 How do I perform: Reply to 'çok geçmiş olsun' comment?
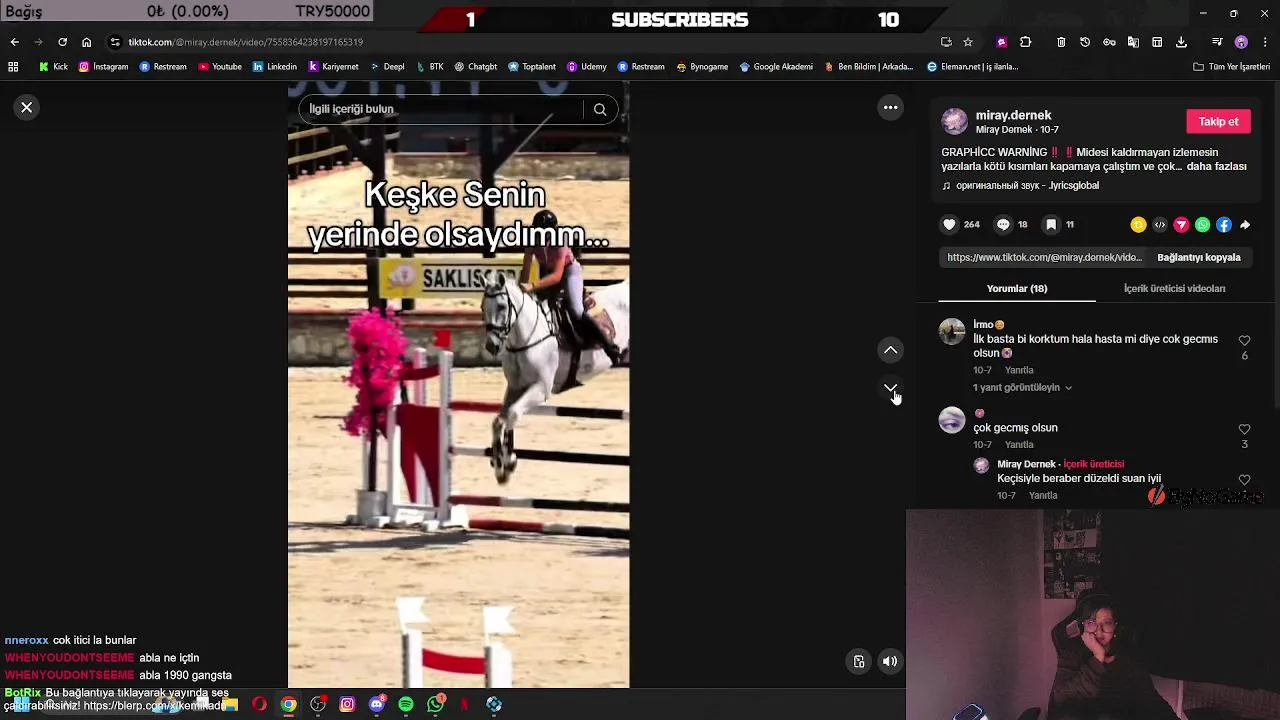pos(1019,444)
